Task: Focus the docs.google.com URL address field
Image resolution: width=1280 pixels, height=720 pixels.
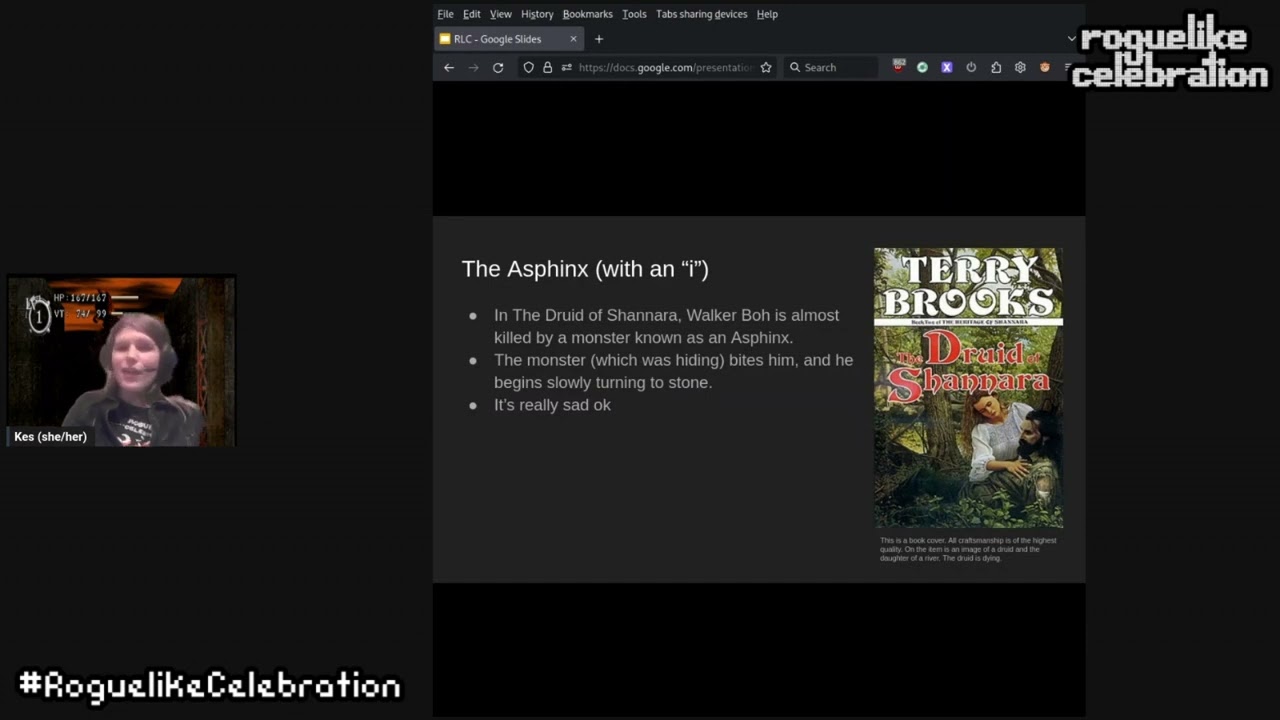Action: click(665, 67)
